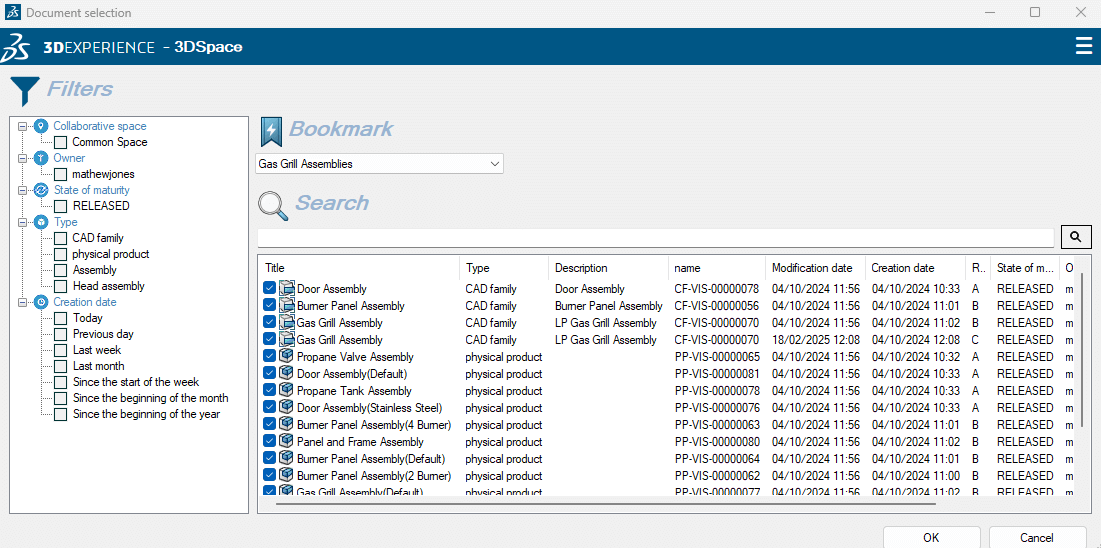The height and width of the screenshot is (548, 1101).
Task: Click the icon of Burner Panel Assembly(2 Burner)
Action: (x=286, y=475)
